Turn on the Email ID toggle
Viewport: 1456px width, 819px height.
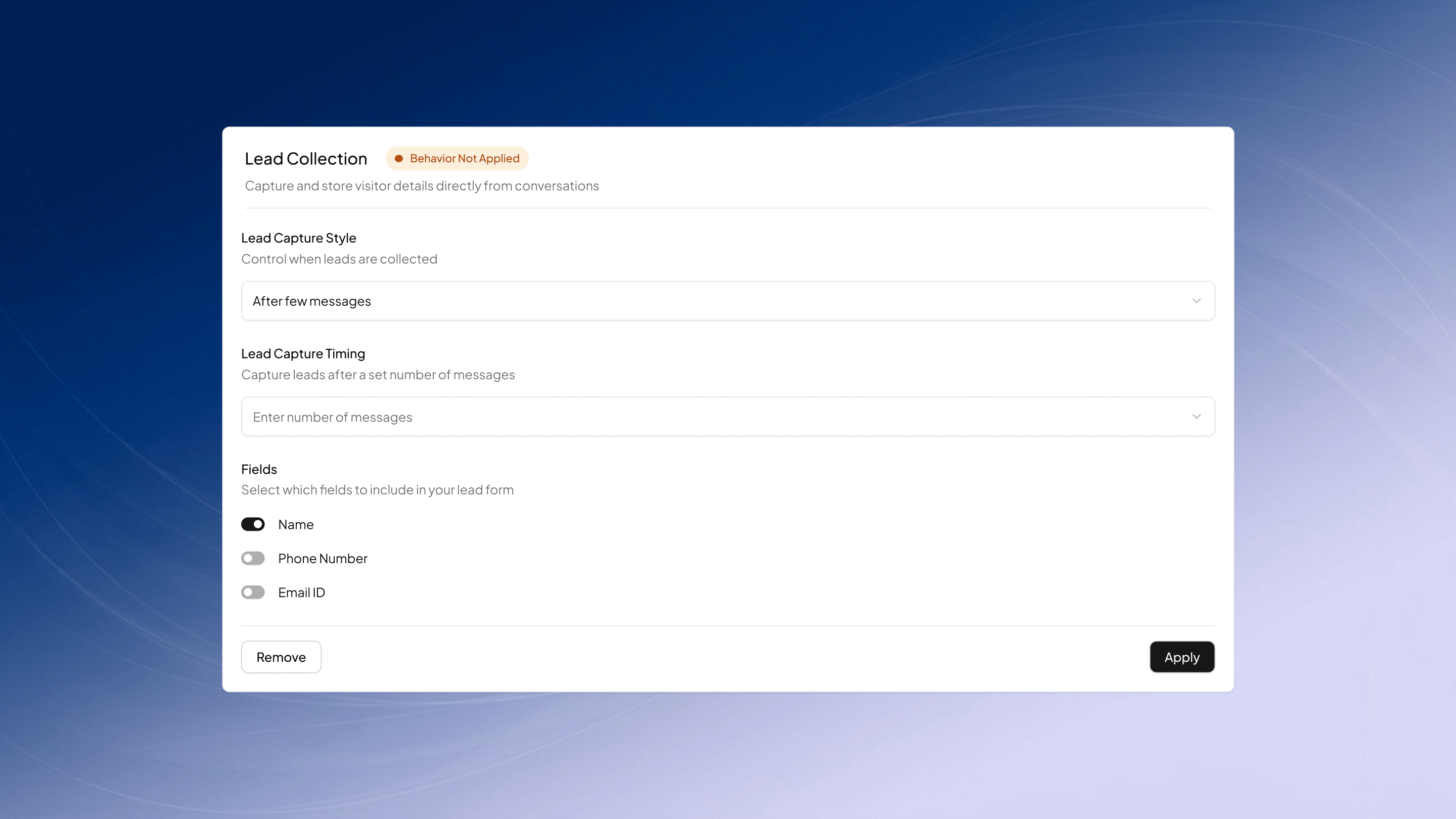pos(253,593)
